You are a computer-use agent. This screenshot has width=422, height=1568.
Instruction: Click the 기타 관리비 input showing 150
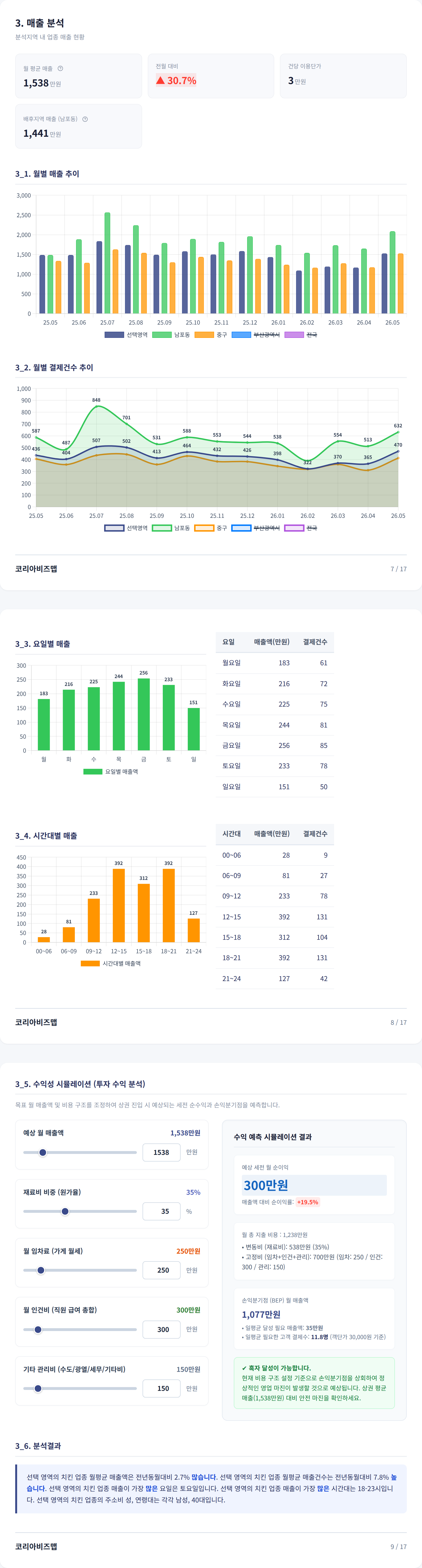[x=161, y=1389]
